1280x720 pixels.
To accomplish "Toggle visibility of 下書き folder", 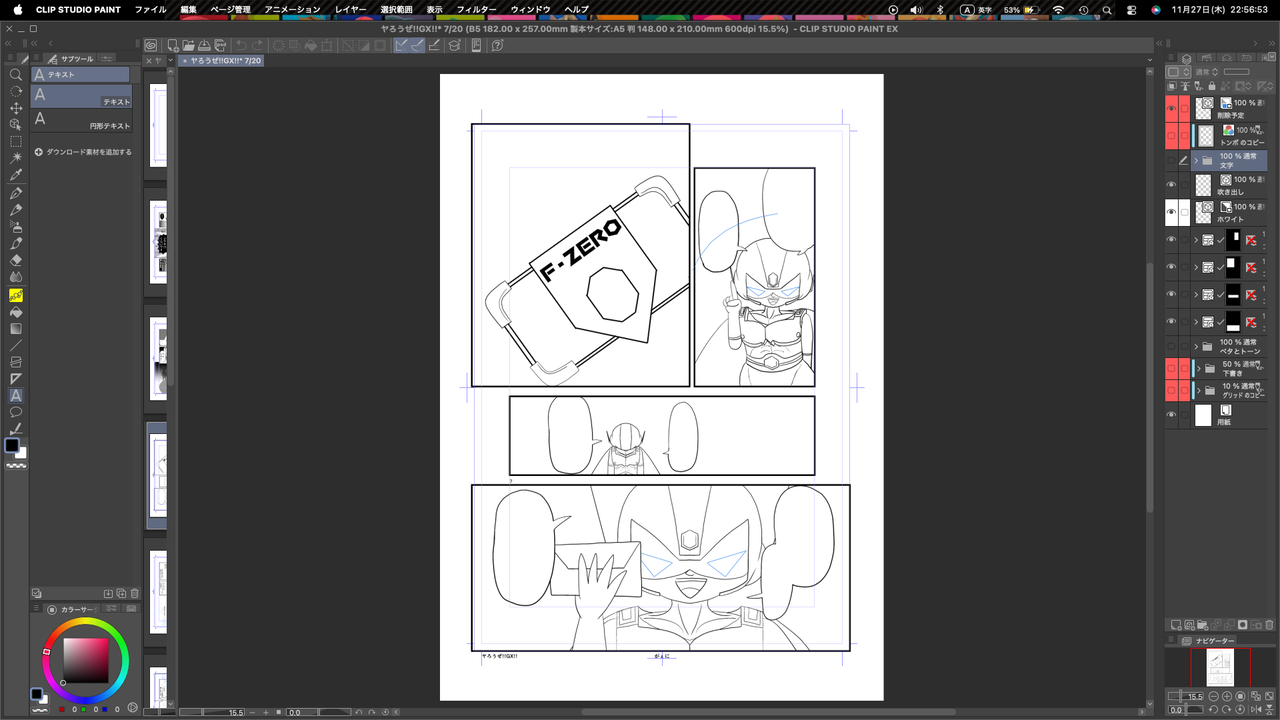I will tap(1172, 368).
